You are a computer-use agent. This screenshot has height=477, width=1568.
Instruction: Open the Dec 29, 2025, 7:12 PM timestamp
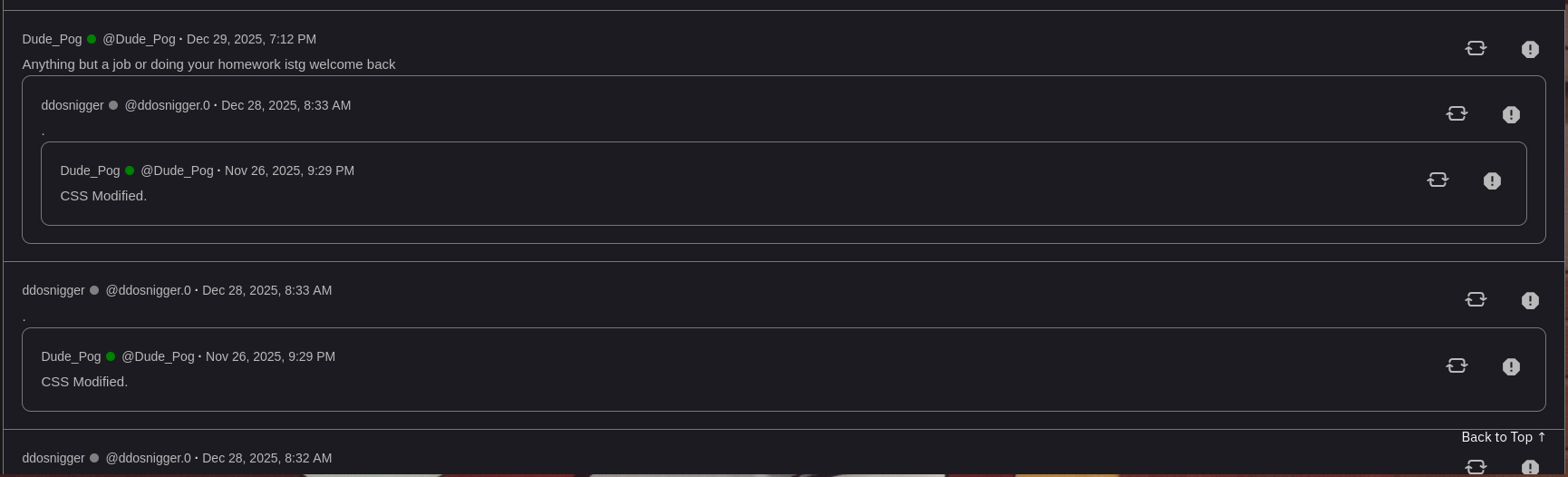tap(251, 39)
